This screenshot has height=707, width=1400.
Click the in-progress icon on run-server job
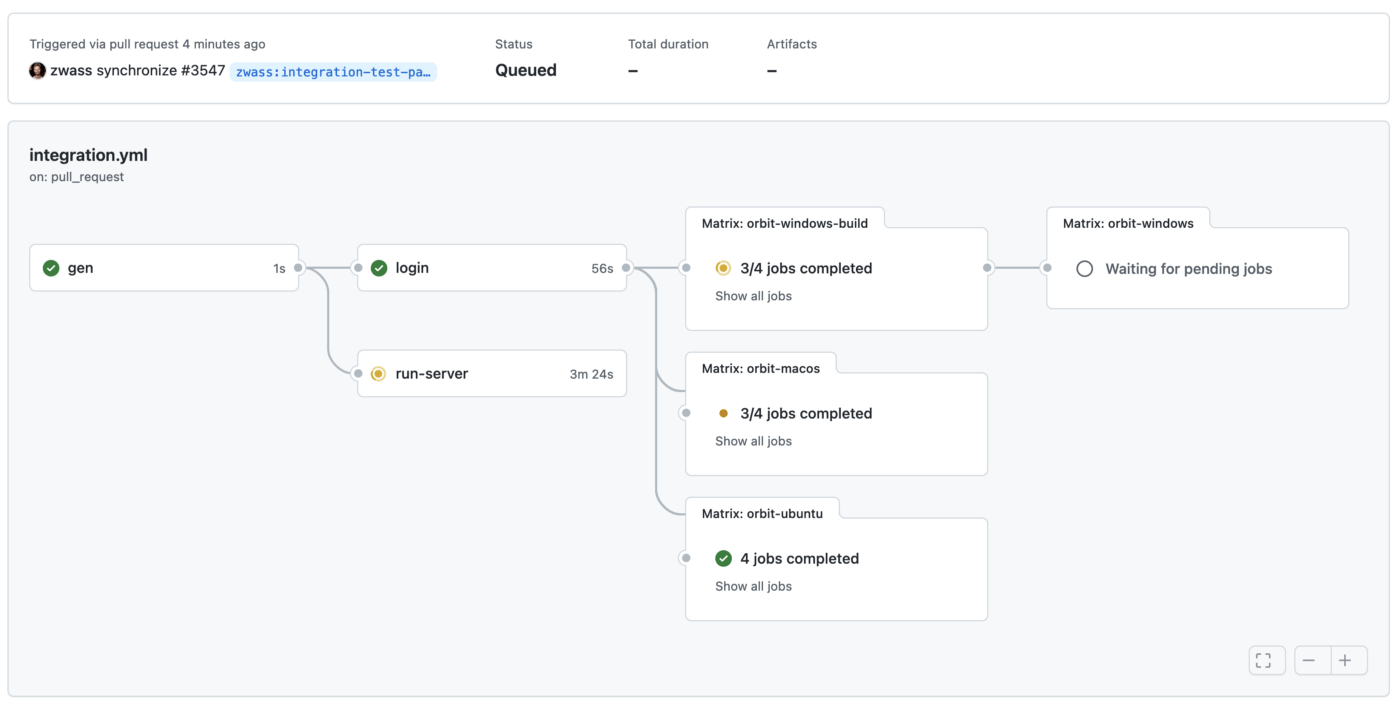(x=378, y=374)
